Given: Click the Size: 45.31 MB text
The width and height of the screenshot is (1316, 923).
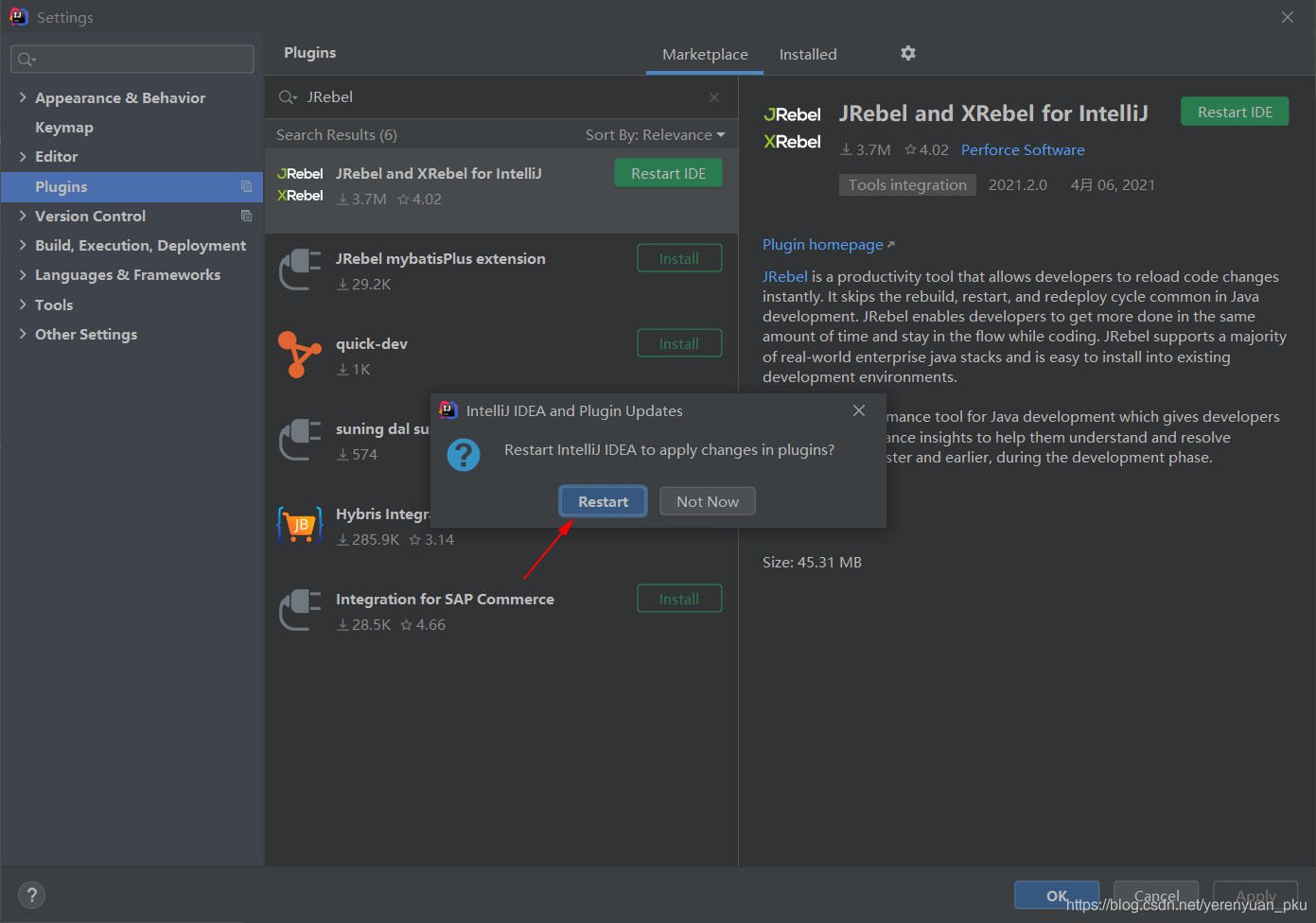Looking at the screenshot, I should point(812,562).
